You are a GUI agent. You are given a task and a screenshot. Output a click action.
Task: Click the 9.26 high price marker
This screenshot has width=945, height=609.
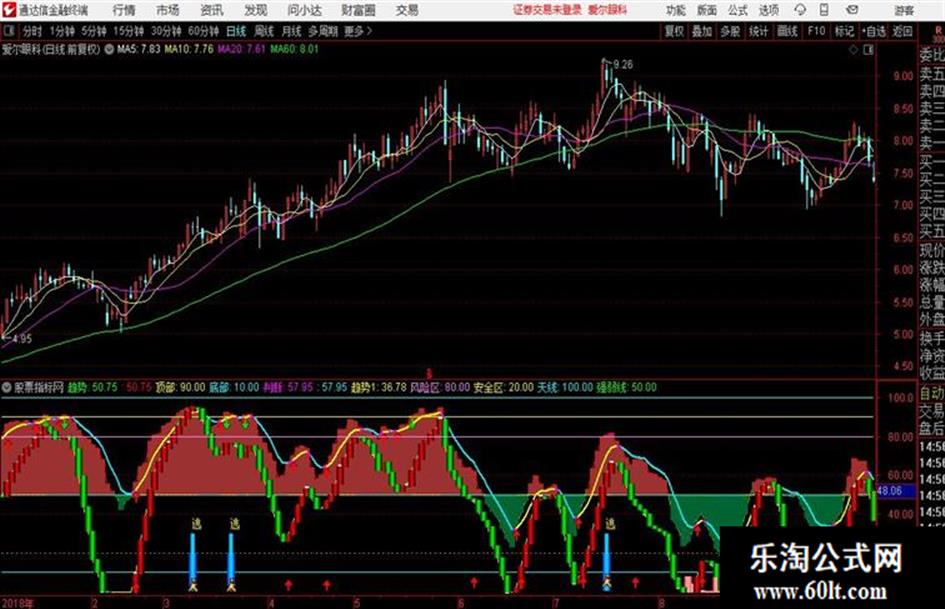point(623,64)
